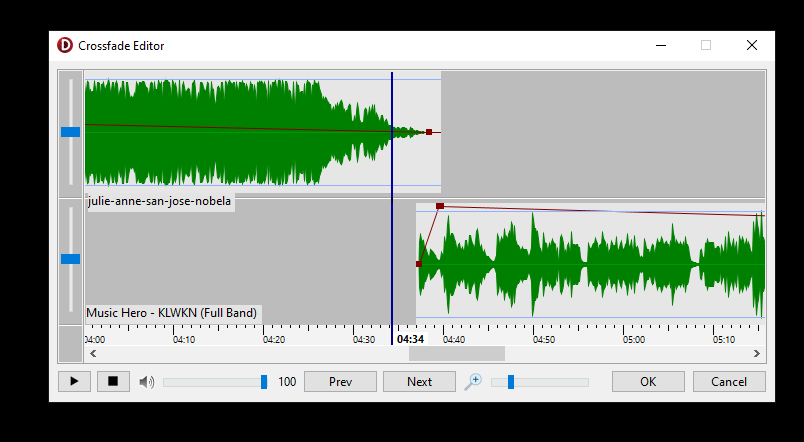Click the Music Hero track waveform
804x442 pixels.
pos(590,264)
